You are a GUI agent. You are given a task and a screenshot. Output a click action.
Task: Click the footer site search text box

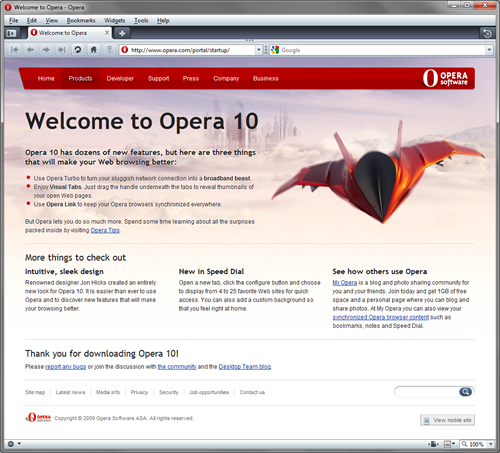pyautogui.click(x=427, y=392)
